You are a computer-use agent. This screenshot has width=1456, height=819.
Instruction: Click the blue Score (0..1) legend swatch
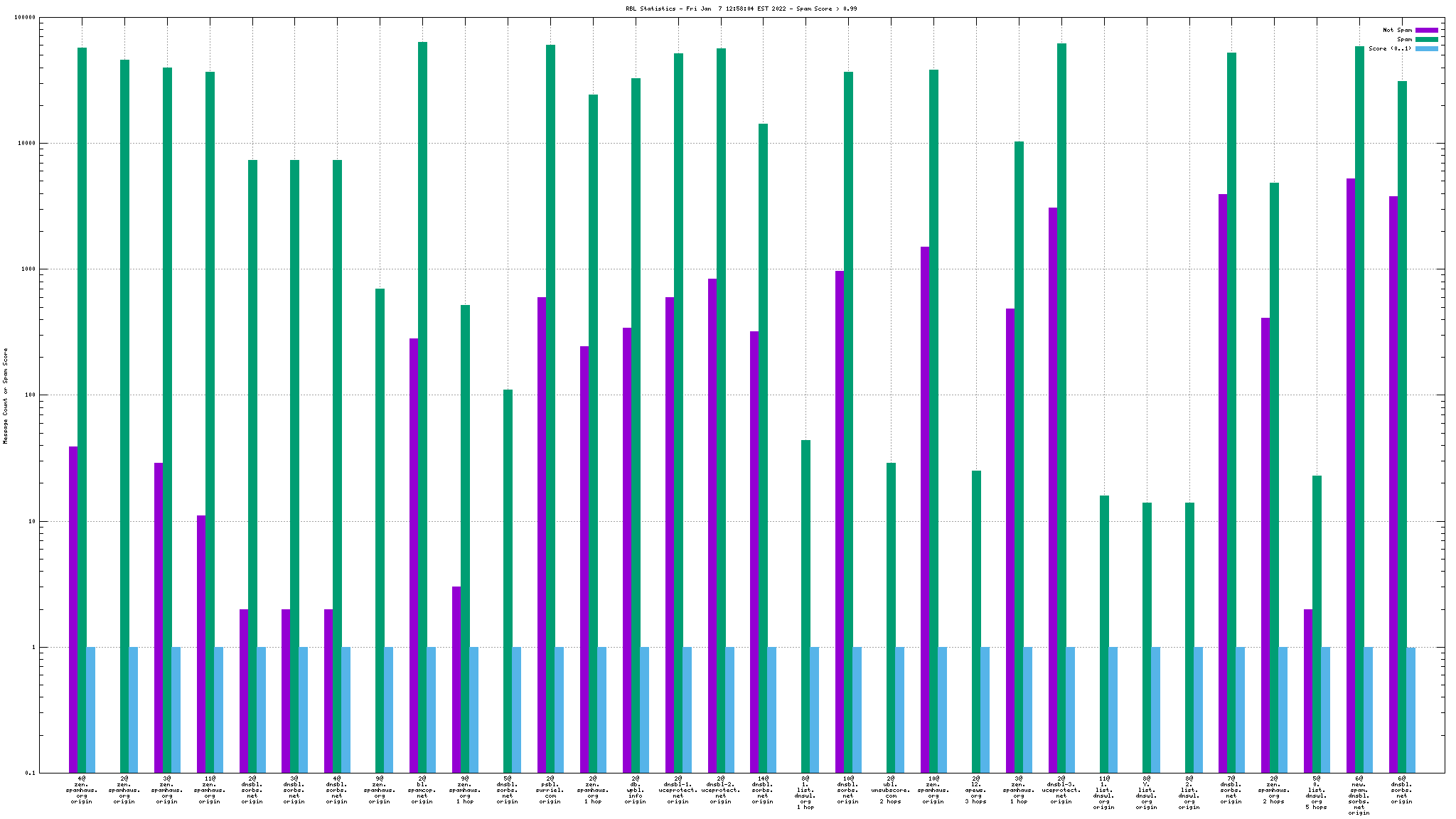1426,48
